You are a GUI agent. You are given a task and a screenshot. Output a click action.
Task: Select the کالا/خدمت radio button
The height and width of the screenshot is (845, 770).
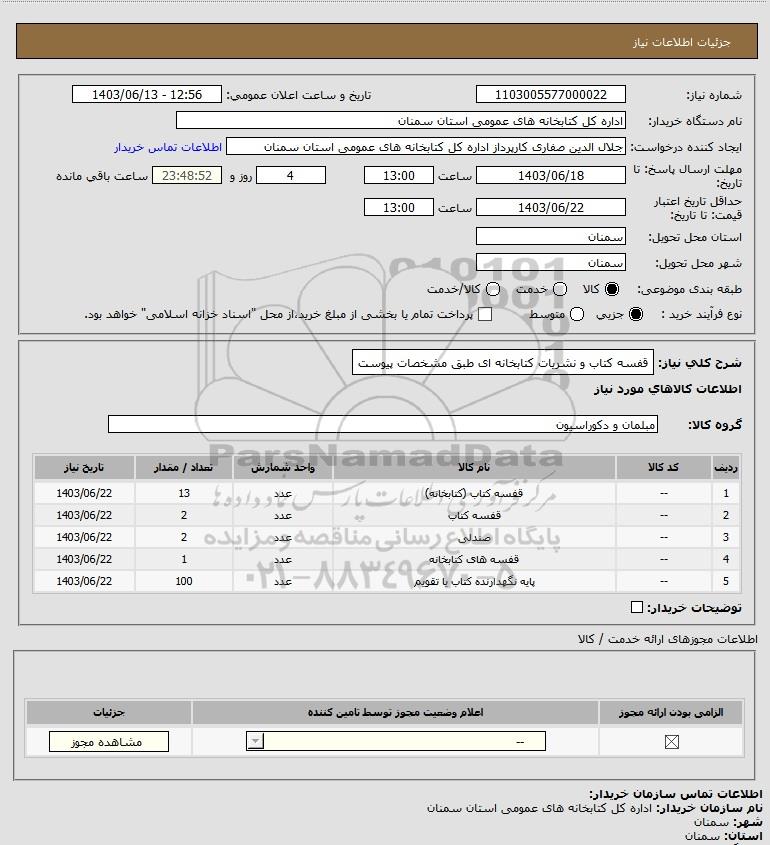tap(492, 289)
